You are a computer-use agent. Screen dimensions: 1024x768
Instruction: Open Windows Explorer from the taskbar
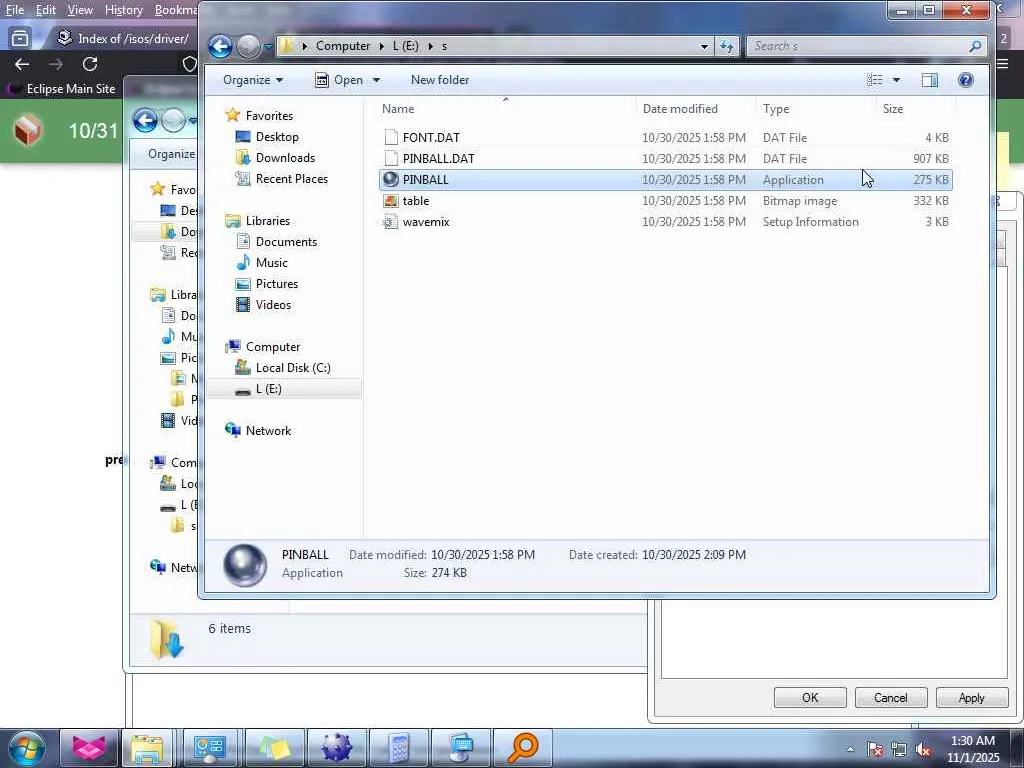tap(148, 748)
